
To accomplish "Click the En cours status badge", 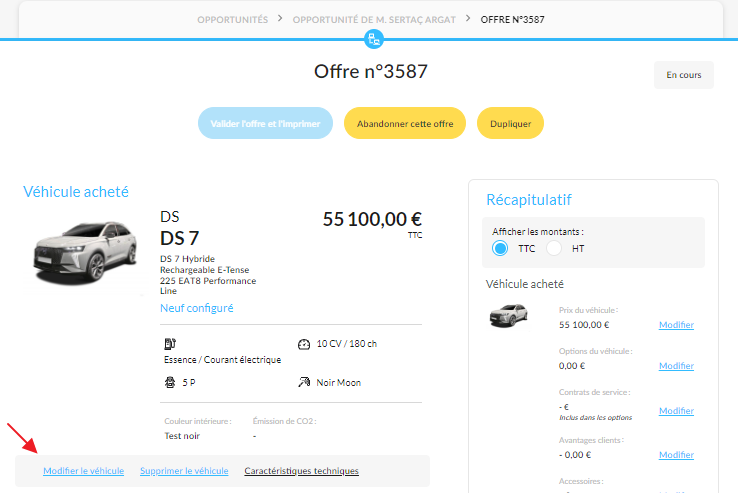I will [x=683, y=75].
